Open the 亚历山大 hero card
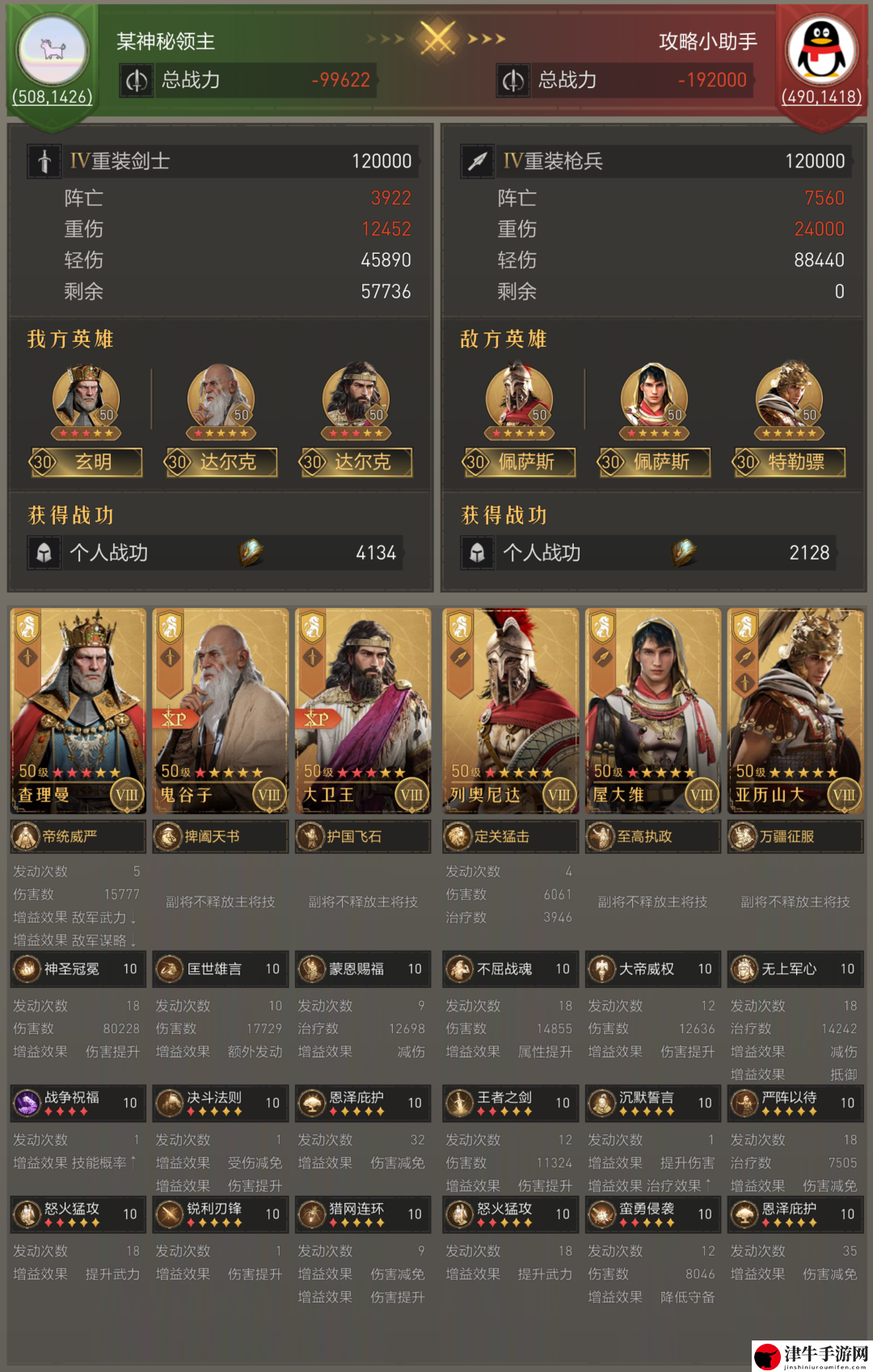This screenshot has height=1372, width=873. 795,711
